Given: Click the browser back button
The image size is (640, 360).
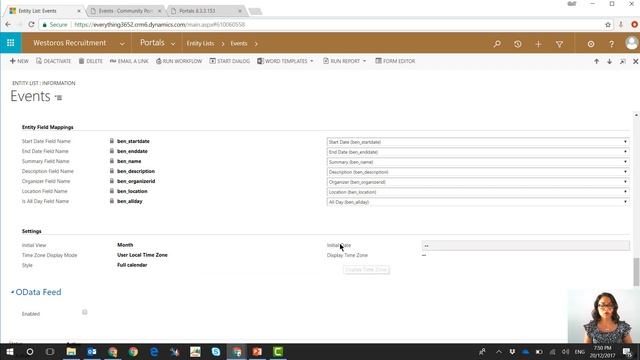Looking at the screenshot, I should coord(8,24).
